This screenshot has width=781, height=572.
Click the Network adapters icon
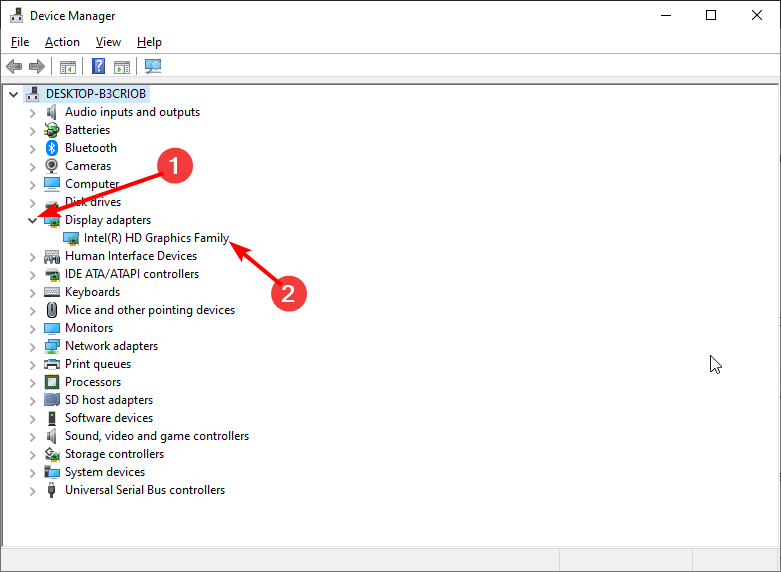click(x=52, y=346)
